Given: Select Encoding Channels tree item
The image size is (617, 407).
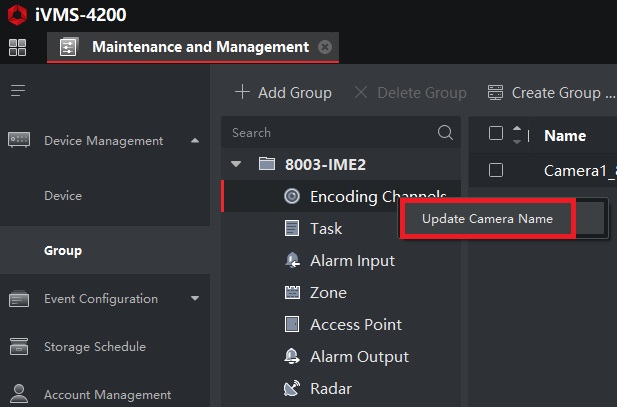Looking at the screenshot, I should point(341,196).
